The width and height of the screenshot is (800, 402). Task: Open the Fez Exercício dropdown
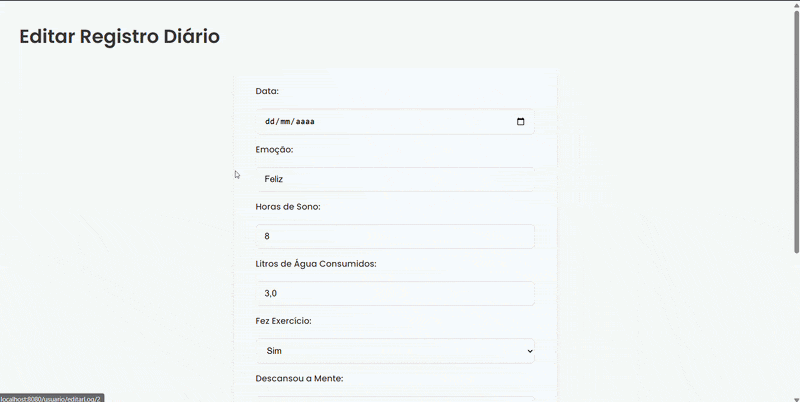tap(395, 351)
